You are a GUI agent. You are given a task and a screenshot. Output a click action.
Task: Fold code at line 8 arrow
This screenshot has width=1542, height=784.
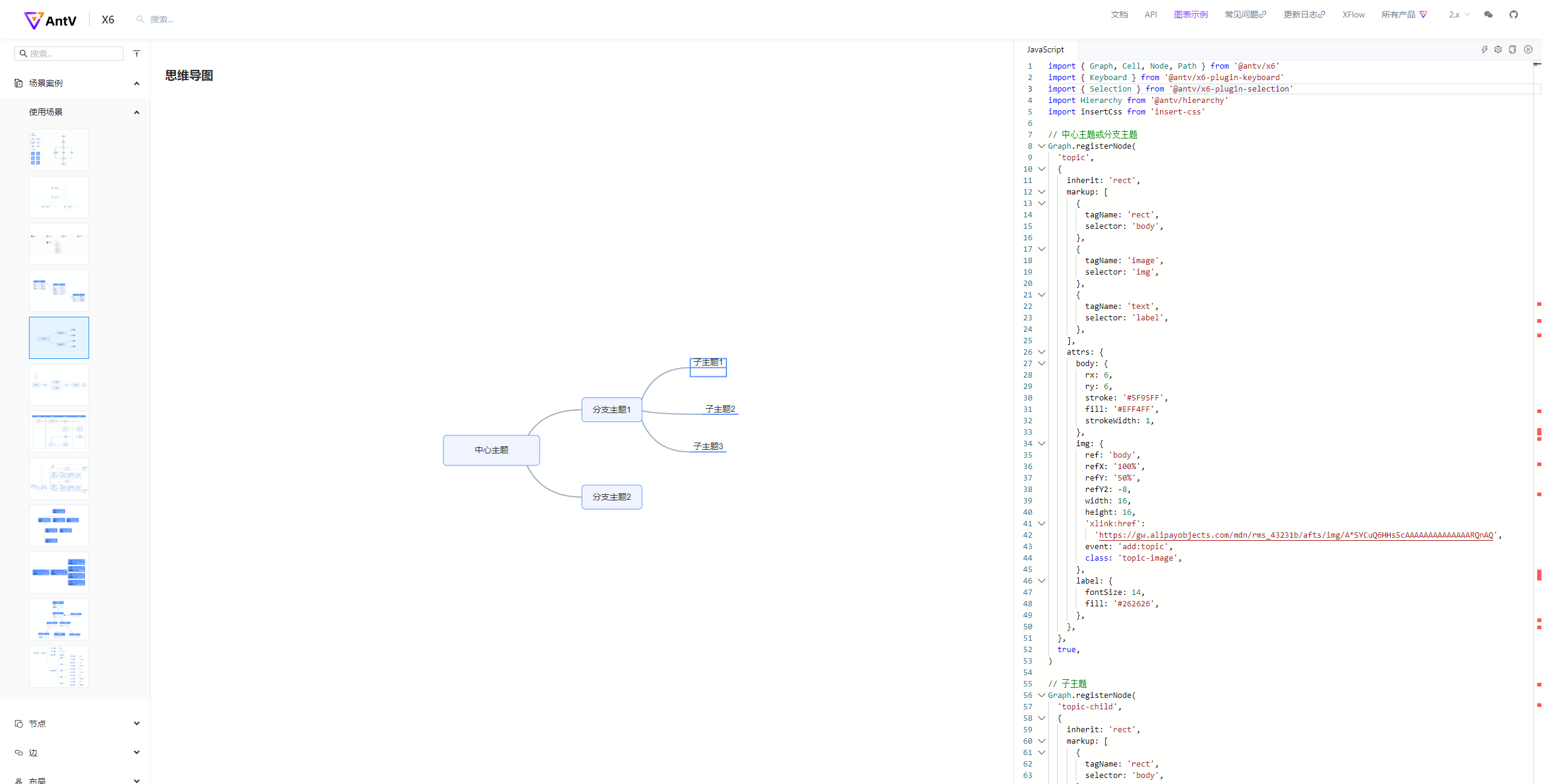pos(1041,146)
